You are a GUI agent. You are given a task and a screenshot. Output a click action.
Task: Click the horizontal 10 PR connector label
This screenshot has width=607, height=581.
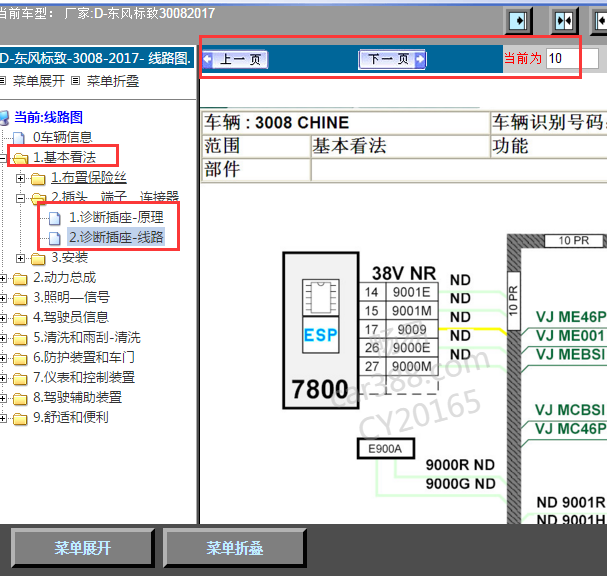[x=574, y=241]
